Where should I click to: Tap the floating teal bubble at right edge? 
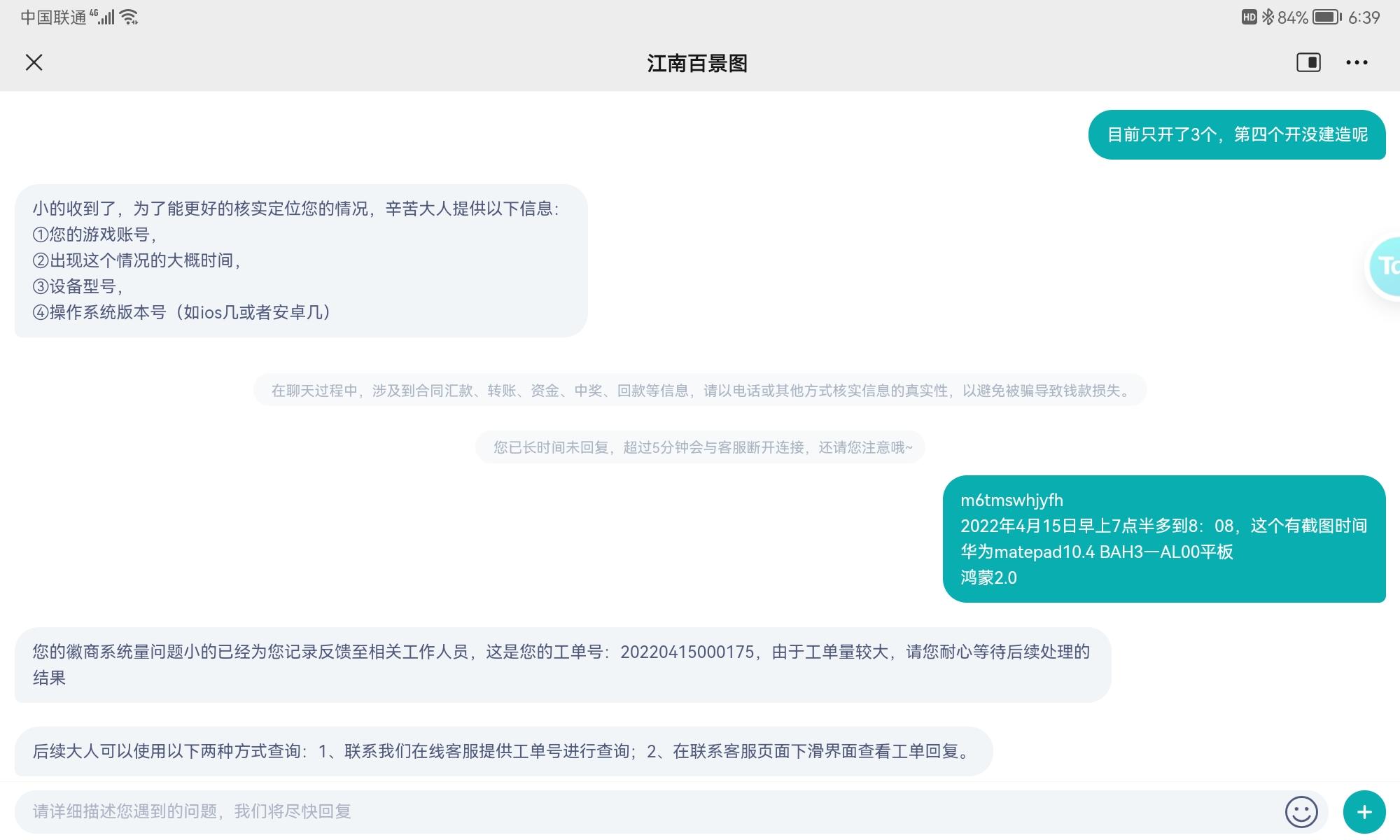(x=1386, y=266)
